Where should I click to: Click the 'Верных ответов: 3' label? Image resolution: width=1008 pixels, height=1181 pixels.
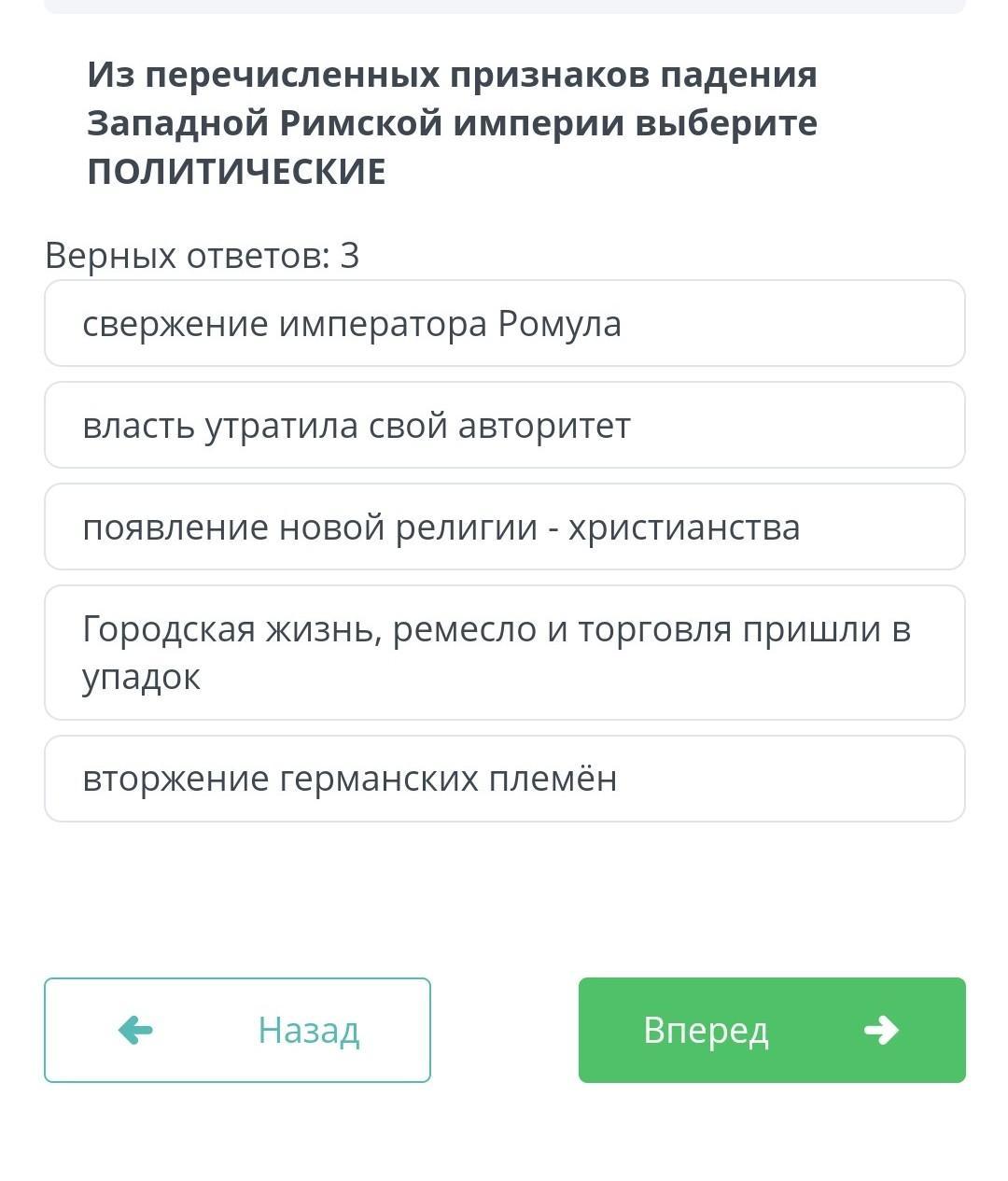point(202,255)
